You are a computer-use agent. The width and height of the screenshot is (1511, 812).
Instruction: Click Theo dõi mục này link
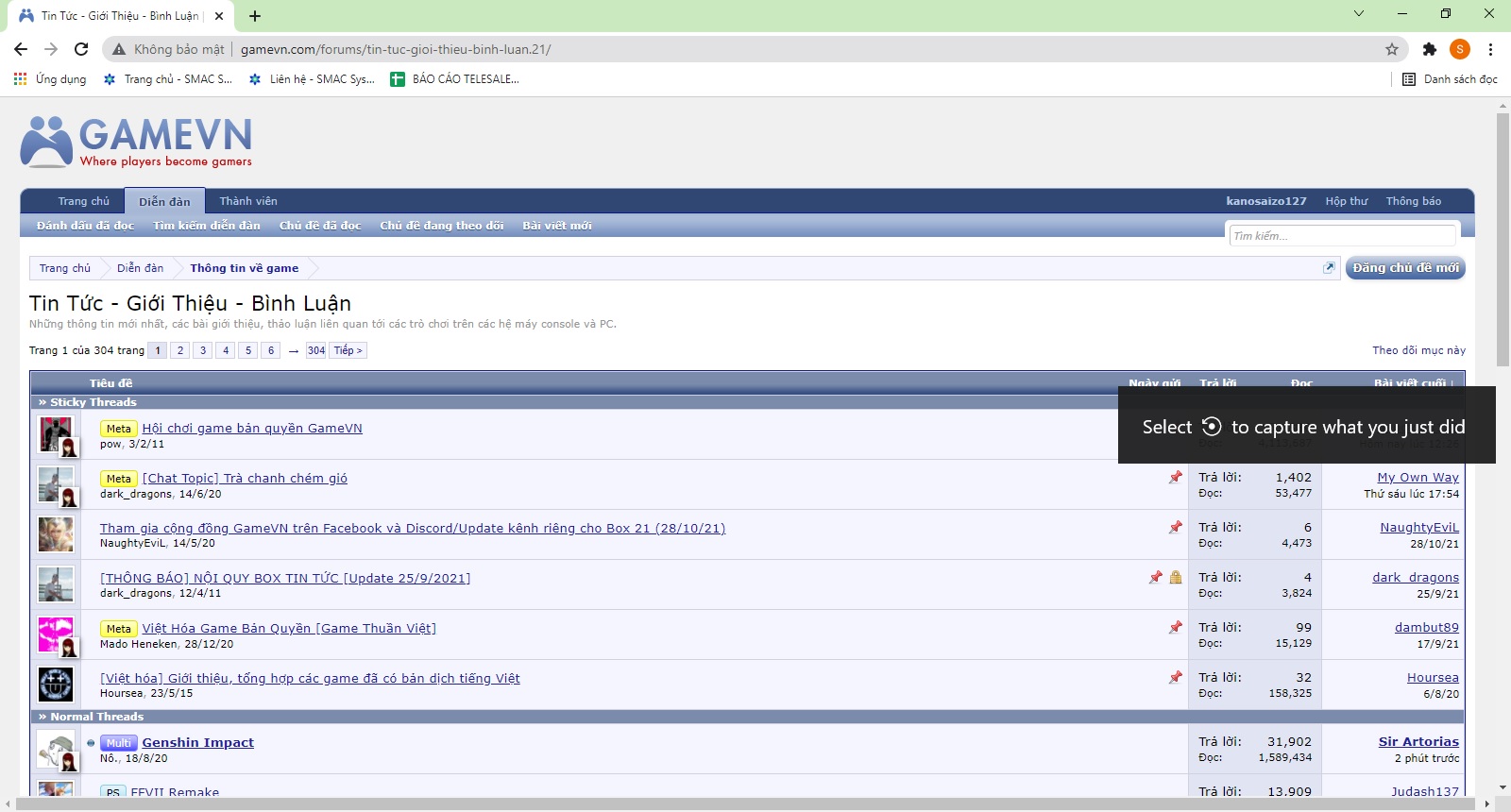tap(1418, 350)
